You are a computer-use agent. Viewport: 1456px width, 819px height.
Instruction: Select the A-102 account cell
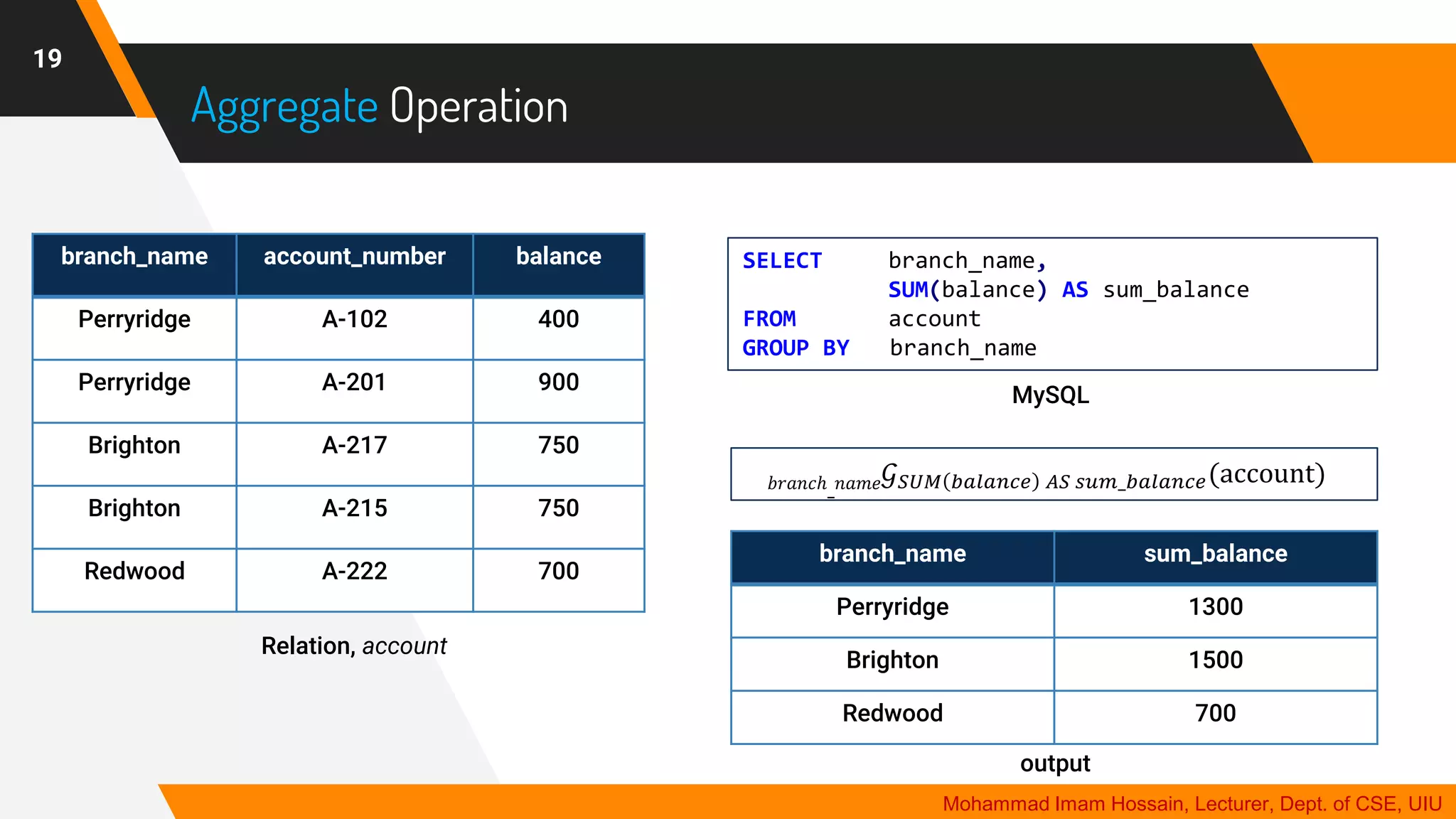(354, 319)
